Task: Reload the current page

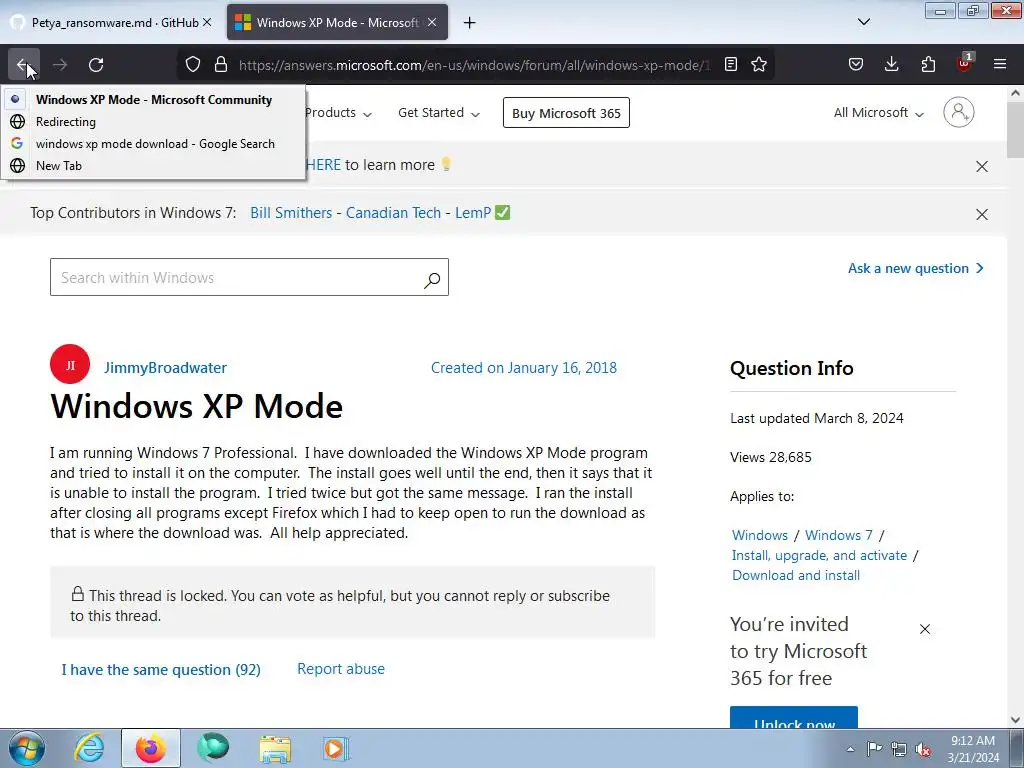Action: click(x=96, y=65)
